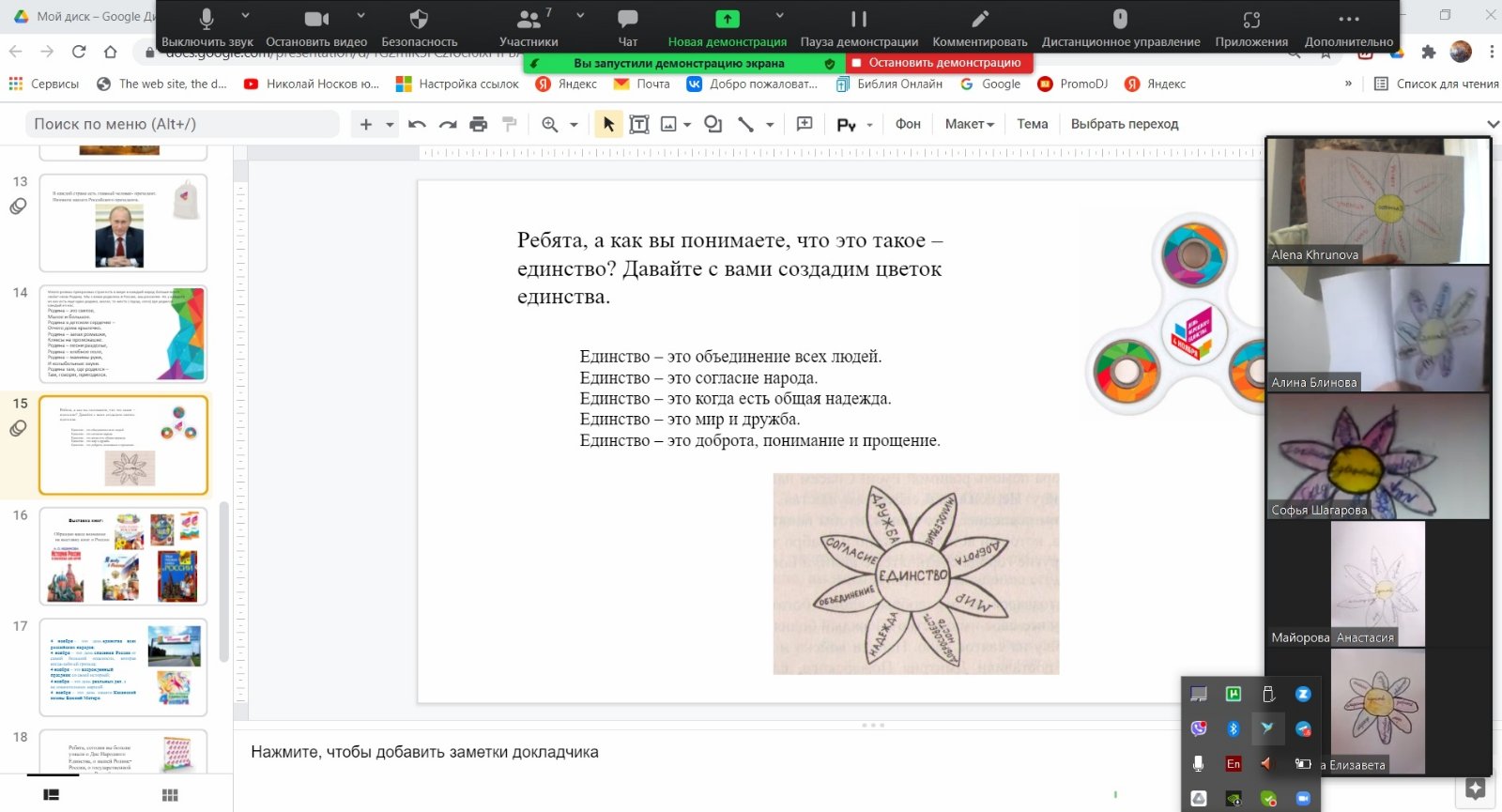Open the Zoom Приложения apps
The height and width of the screenshot is (812, 1502).
tap(1251, 28)
